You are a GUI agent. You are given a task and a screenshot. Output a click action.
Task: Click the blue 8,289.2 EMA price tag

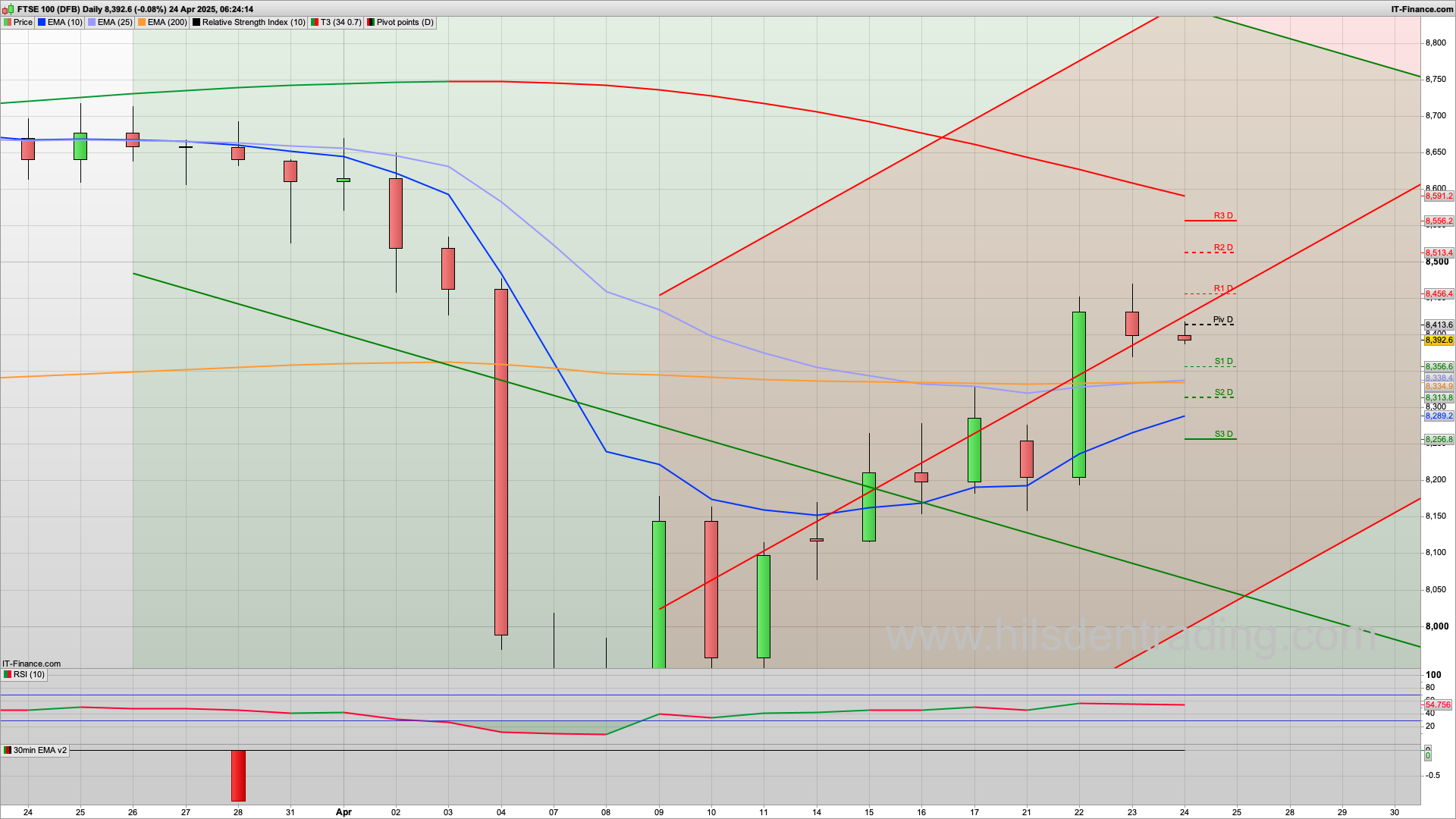[1439, 416]
